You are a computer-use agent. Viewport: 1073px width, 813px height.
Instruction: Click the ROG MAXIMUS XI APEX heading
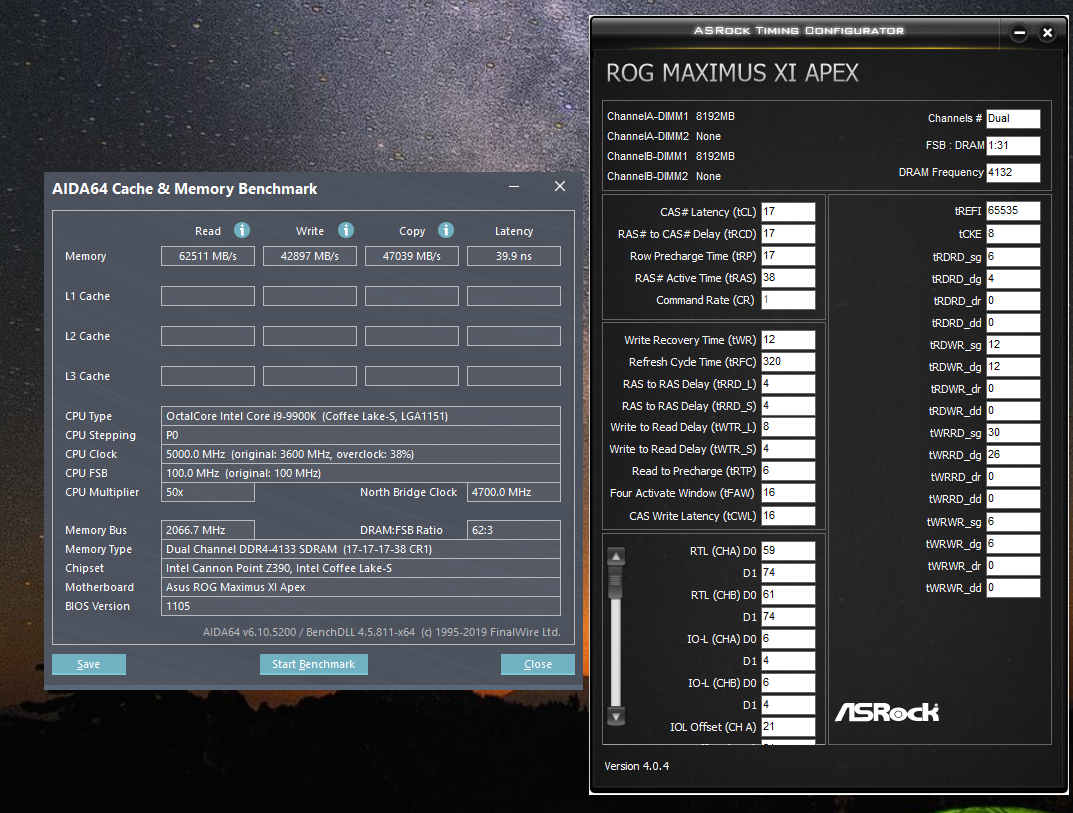click(732, 73)
